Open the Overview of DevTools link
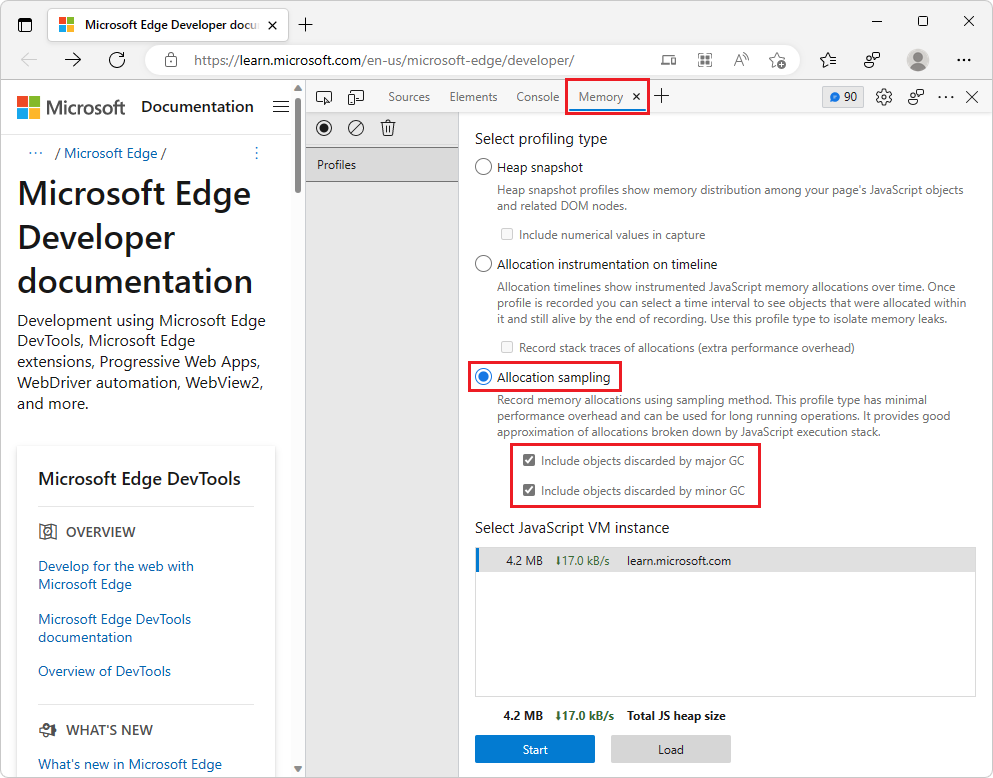 point(104,671)
